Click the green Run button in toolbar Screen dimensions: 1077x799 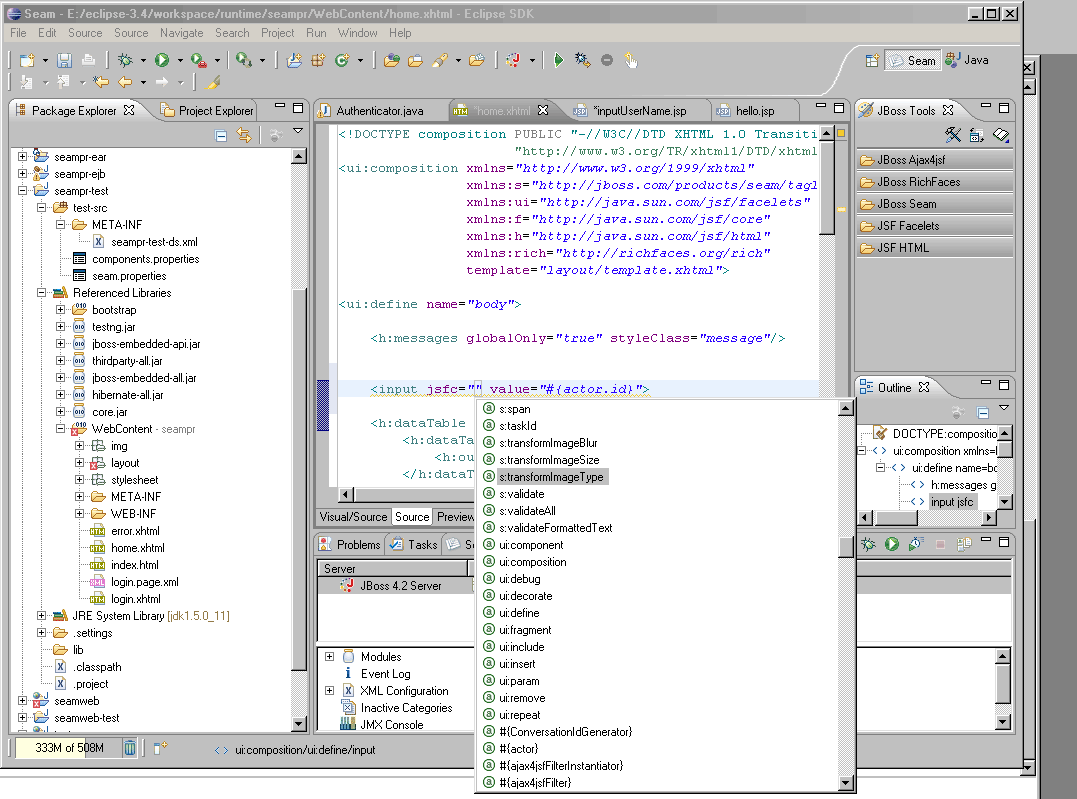(x=162, y=60)
